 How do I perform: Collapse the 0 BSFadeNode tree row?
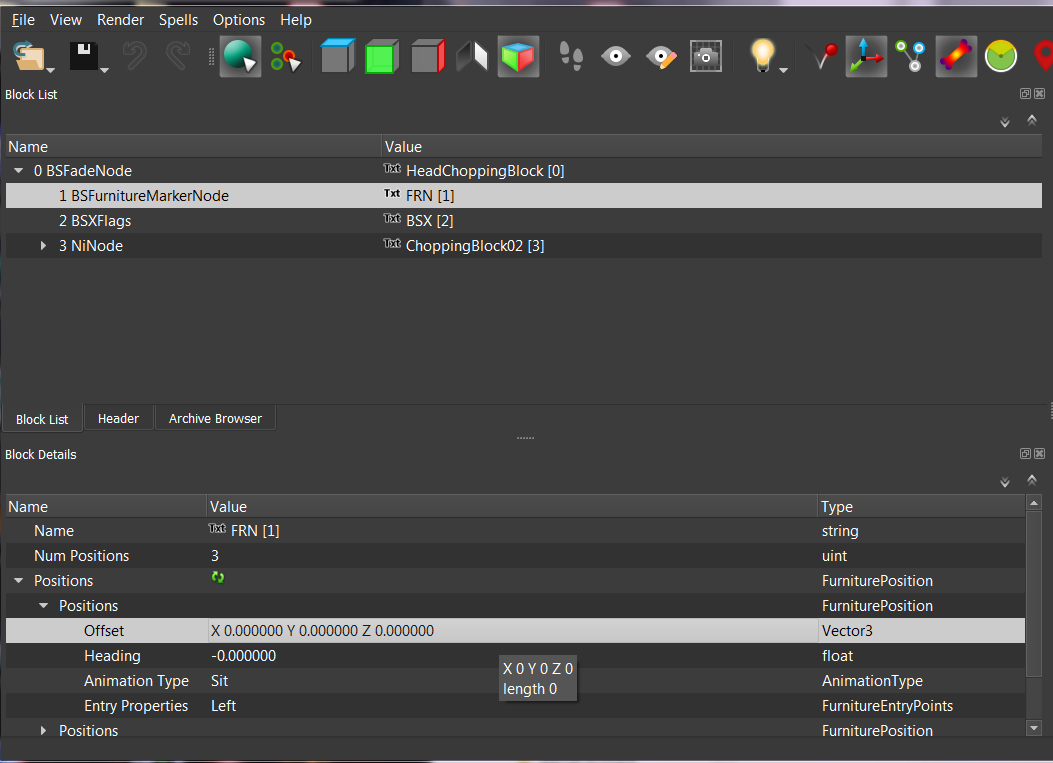(x=19, y=171)
